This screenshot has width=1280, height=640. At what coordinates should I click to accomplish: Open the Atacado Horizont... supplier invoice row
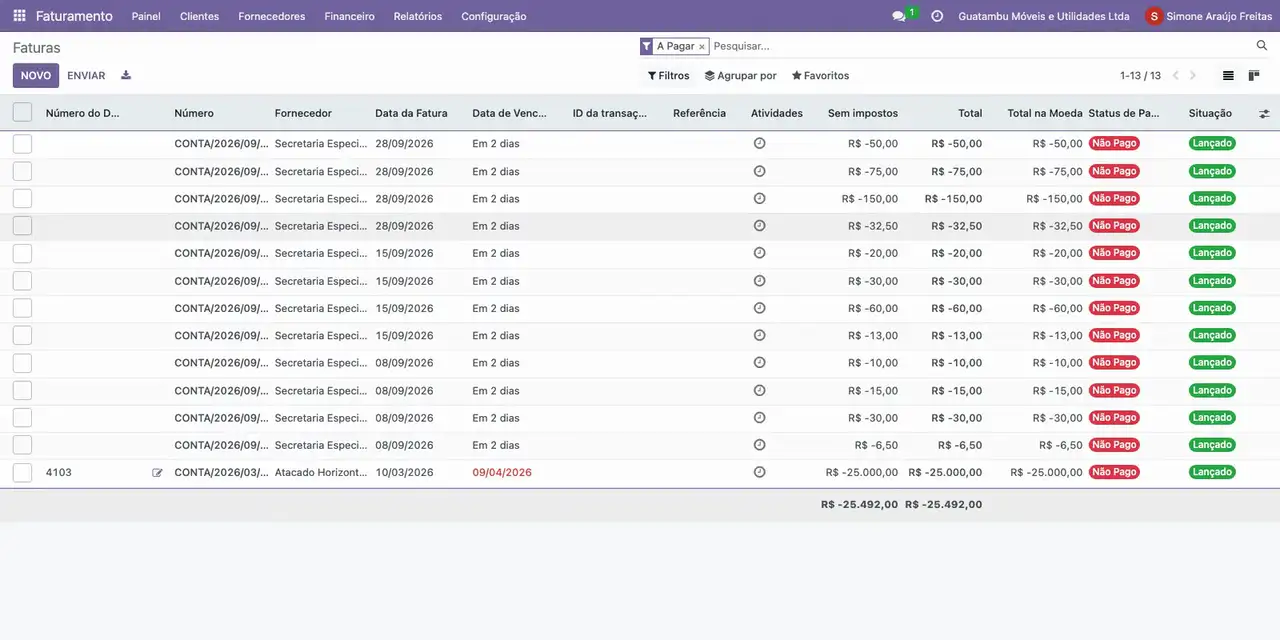[640, 472]
